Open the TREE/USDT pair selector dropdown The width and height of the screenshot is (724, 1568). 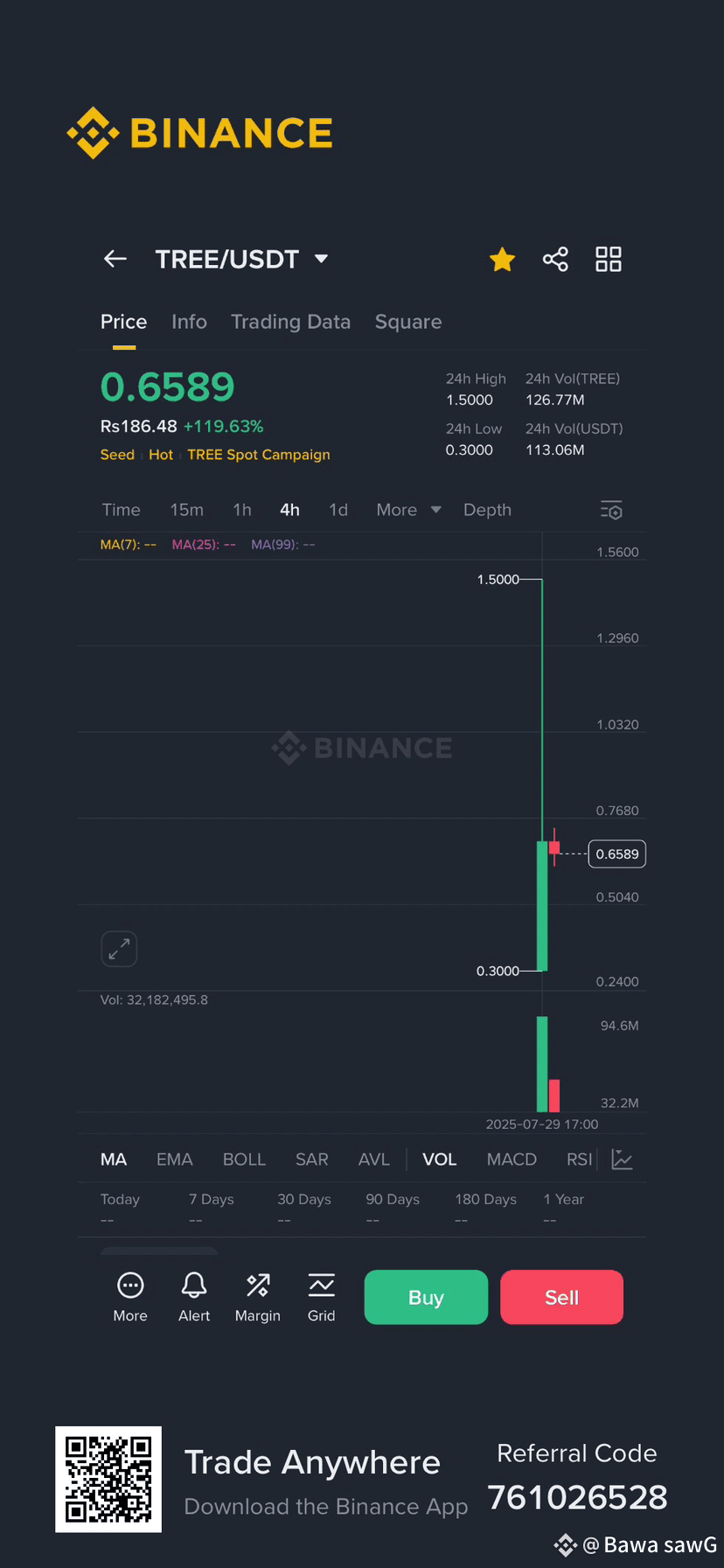241,259
